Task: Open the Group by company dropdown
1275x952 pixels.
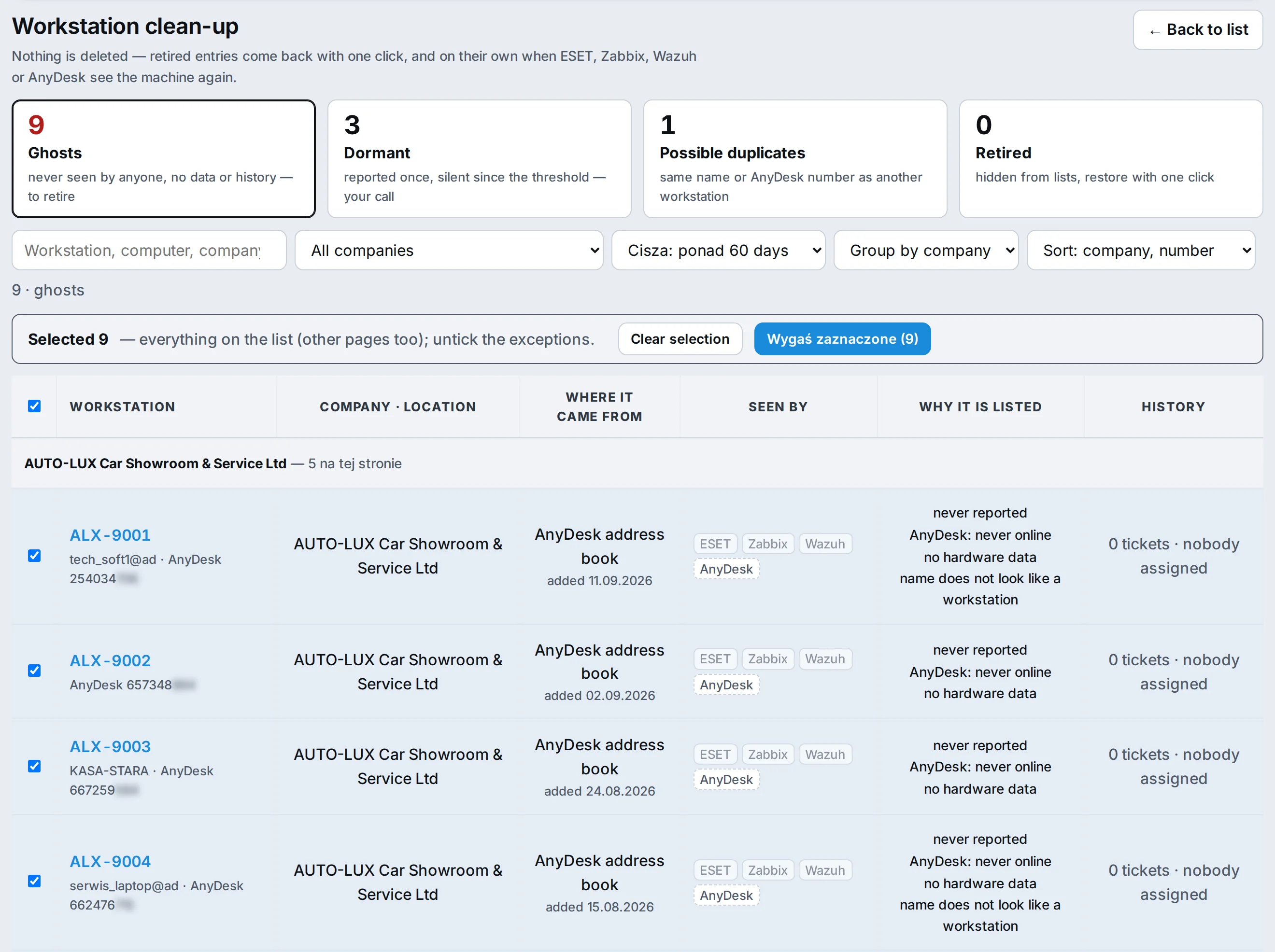Action: pos(926,250)
